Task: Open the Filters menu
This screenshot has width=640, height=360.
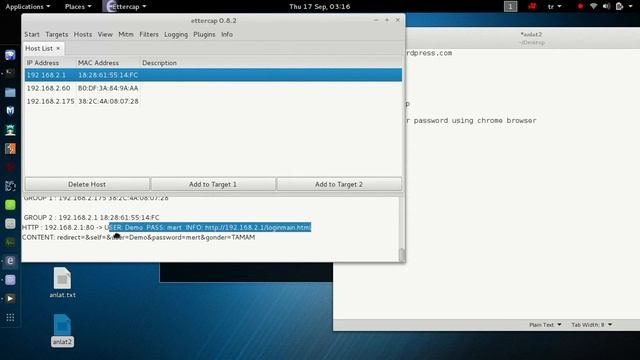Action: (x=149, y=34)
